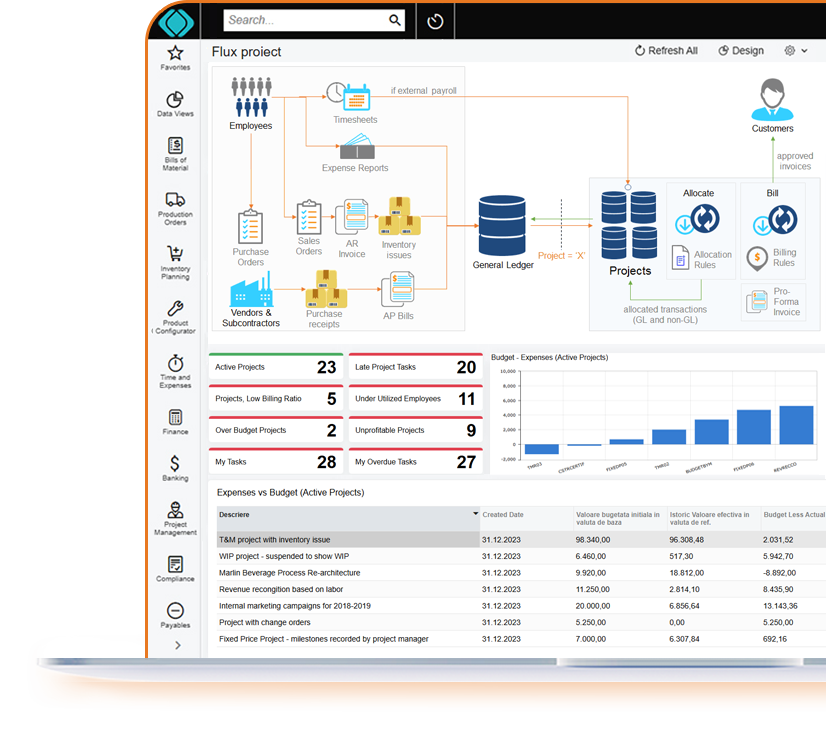
Task: Click the Timesheets calendar icon
Action: coord(355,97)
